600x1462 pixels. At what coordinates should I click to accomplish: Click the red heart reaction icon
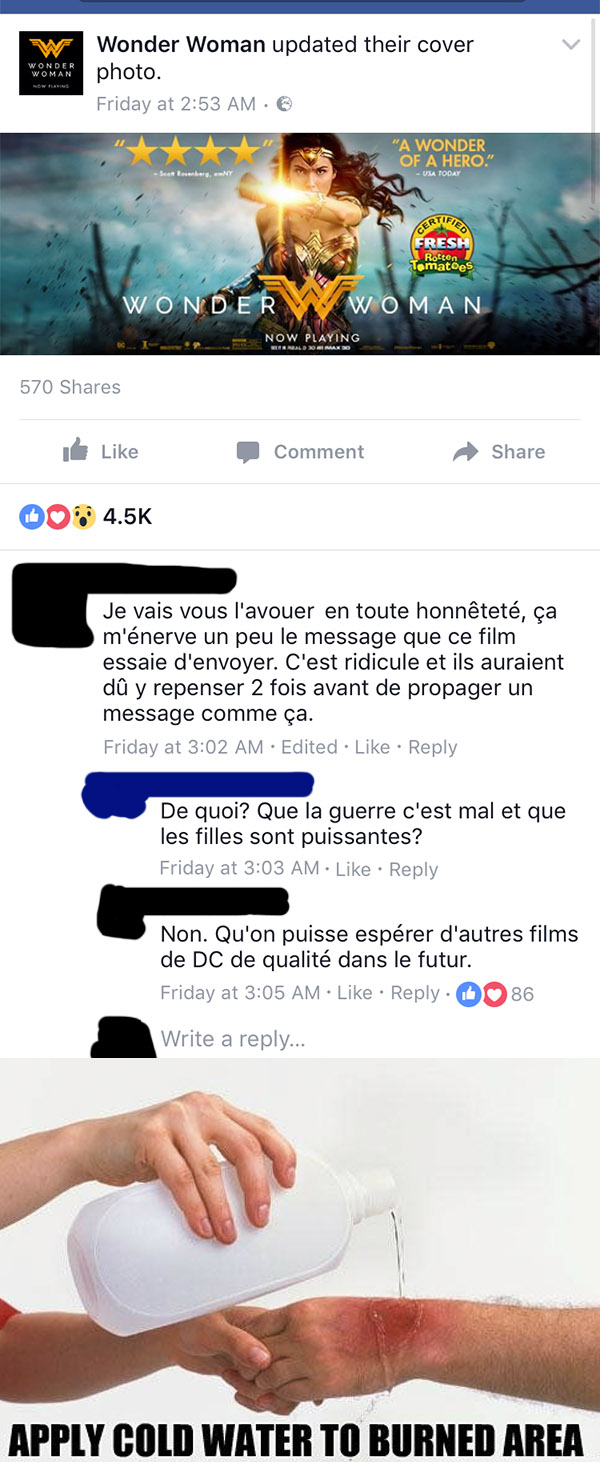pyautogui.click(x=58, y=517)
